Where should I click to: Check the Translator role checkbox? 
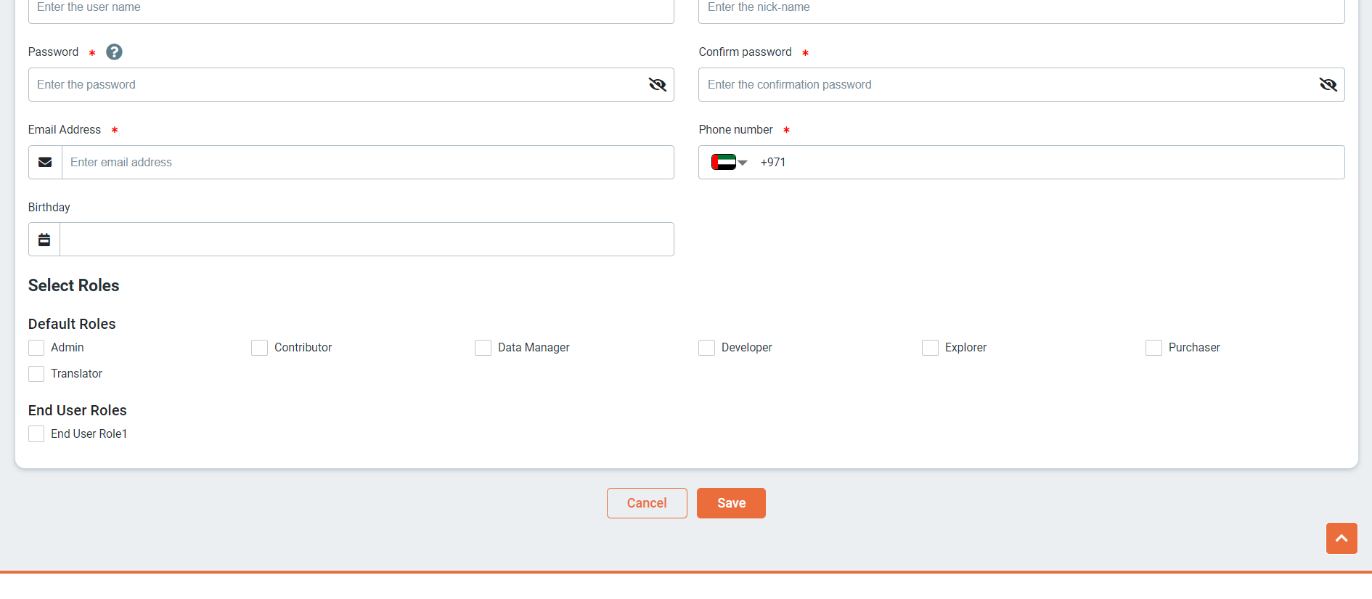pos(36,374)
